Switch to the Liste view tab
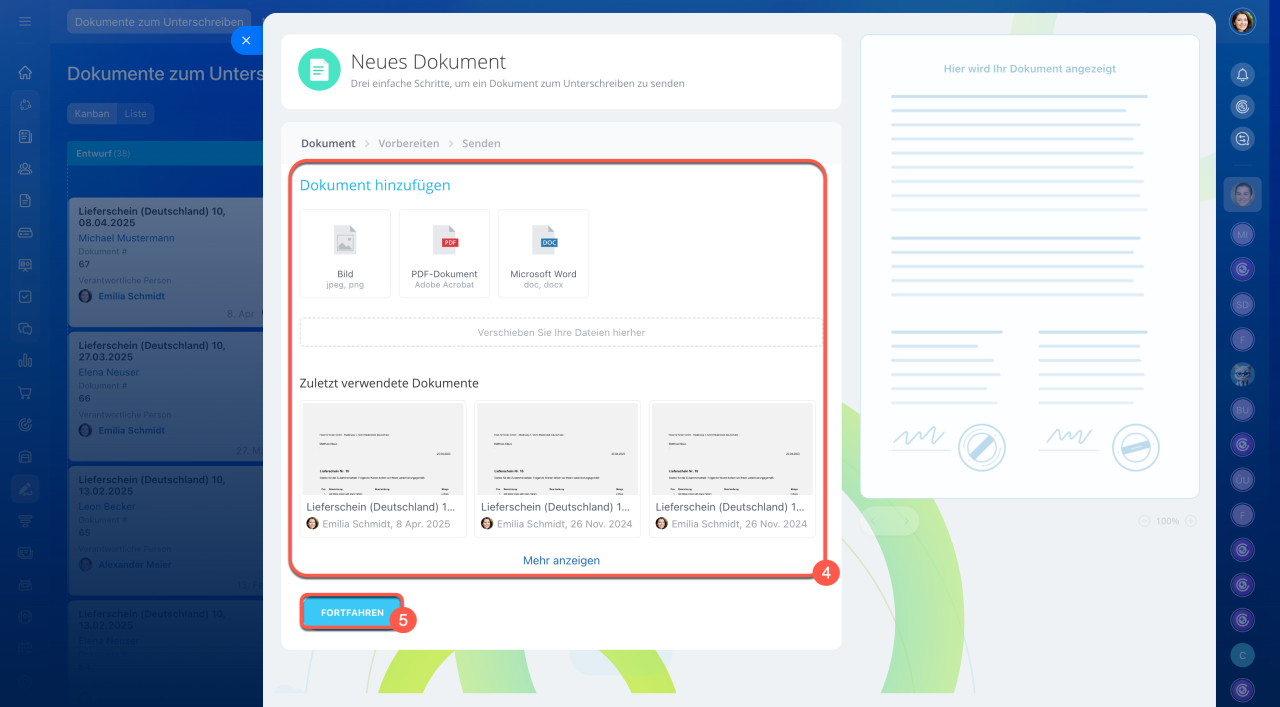The height and width of the screenshot is (707, 1280). tap(136, 114)
